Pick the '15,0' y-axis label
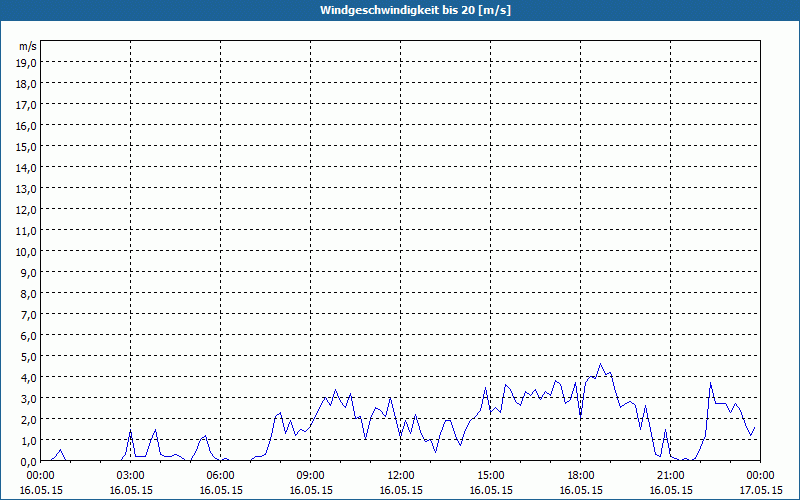 click(26, 146)
